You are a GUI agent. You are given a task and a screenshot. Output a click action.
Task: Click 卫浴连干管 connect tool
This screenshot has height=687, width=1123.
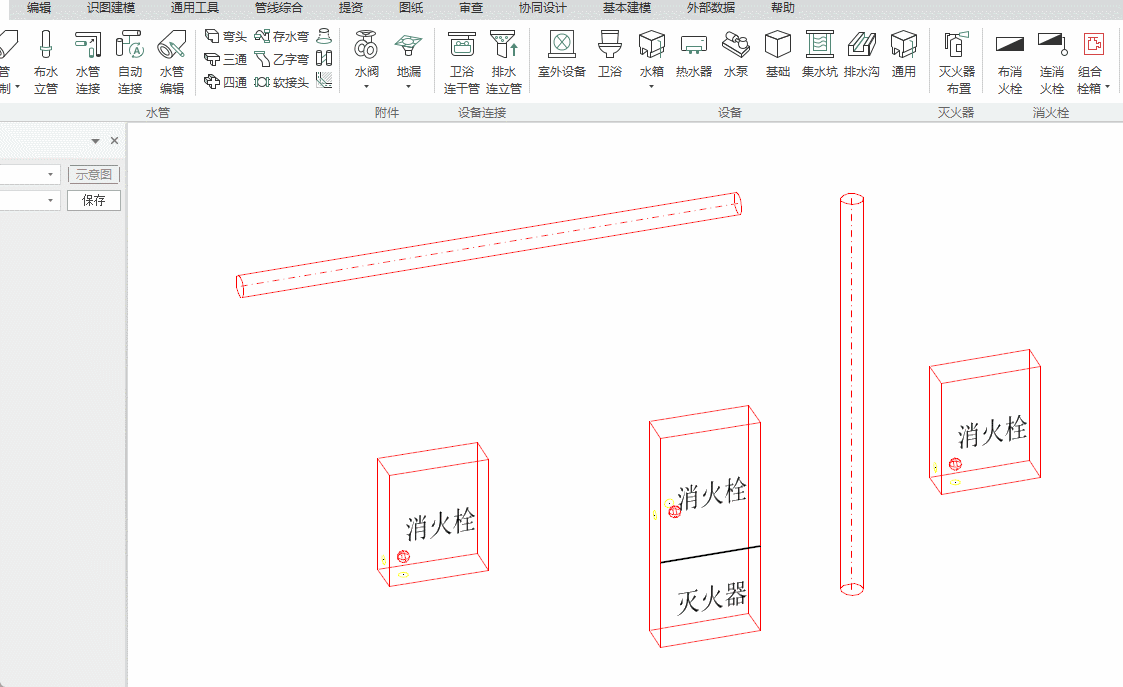click(461, 62)
